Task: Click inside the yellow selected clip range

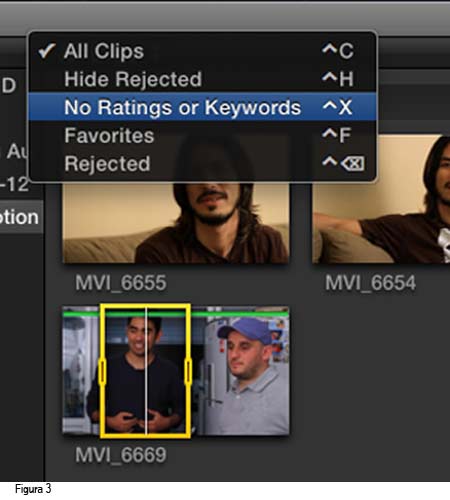Action: click(x=145, y=371)
